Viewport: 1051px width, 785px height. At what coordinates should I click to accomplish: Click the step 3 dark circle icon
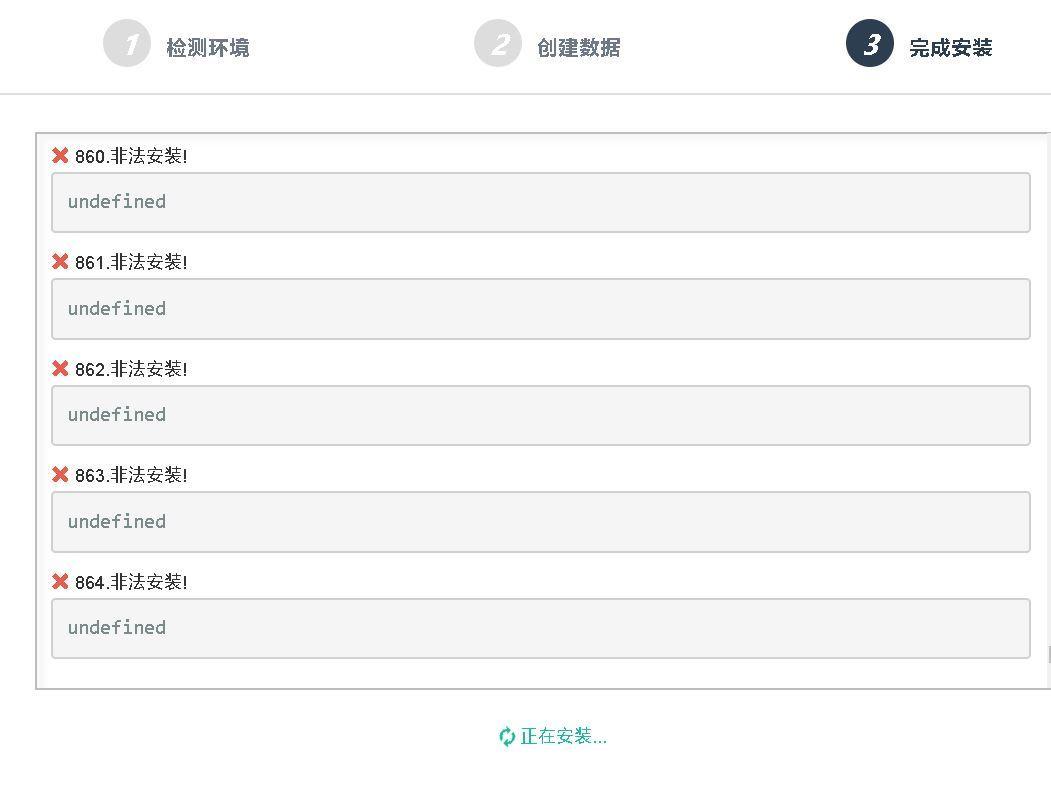pyautogui.click(x=869, y=44)
